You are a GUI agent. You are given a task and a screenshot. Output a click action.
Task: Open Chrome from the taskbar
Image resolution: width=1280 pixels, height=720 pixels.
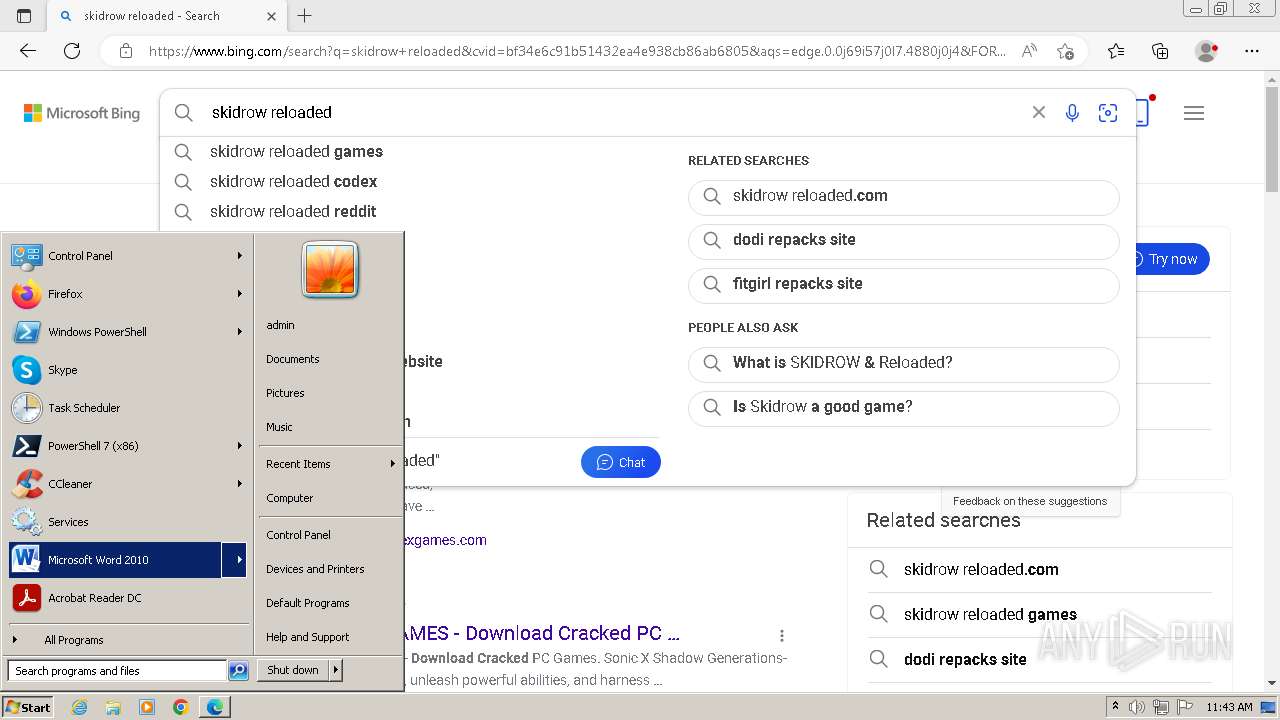tap(180, 707)
